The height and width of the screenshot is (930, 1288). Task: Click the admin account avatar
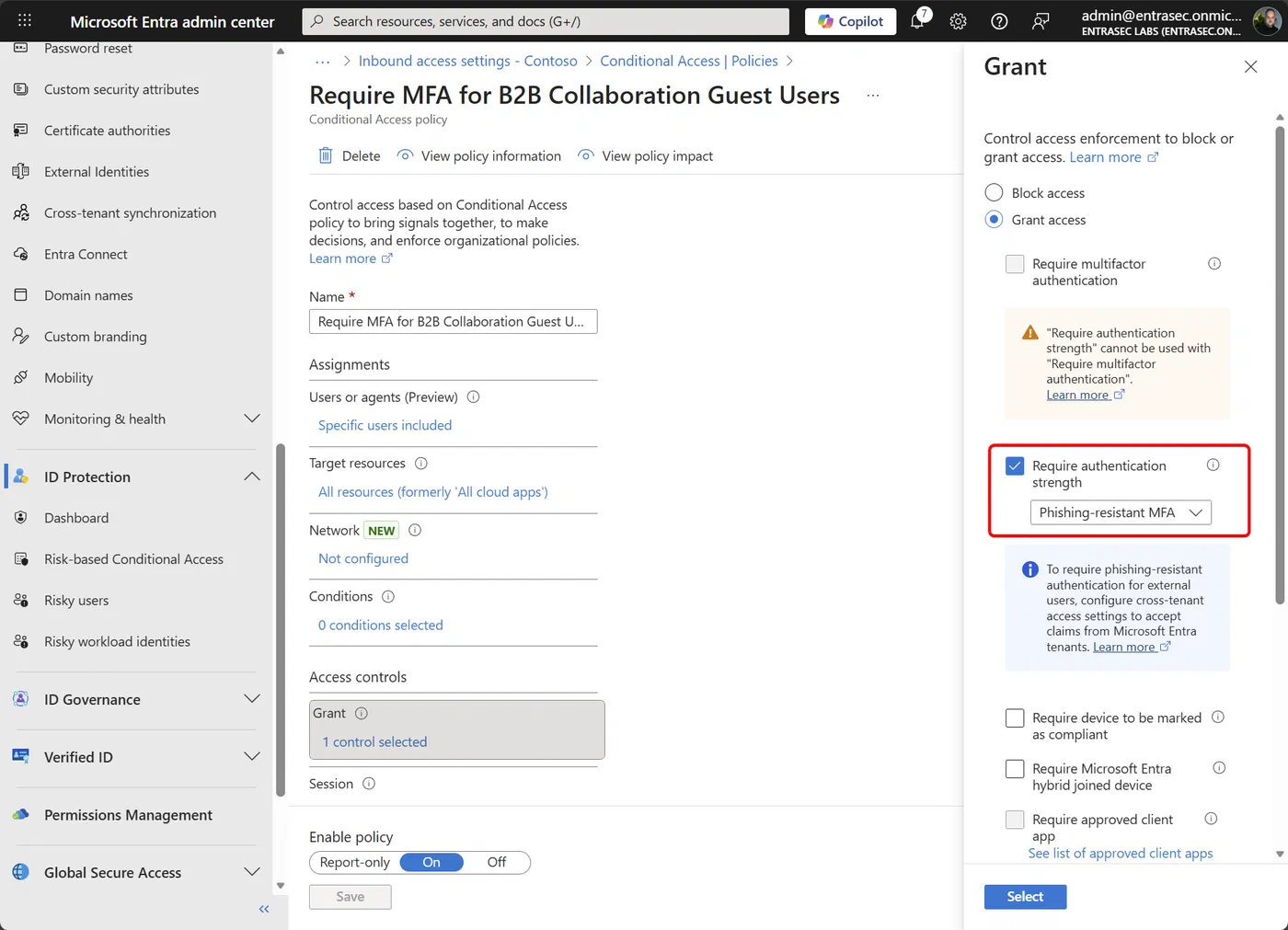click(1267, 21)
